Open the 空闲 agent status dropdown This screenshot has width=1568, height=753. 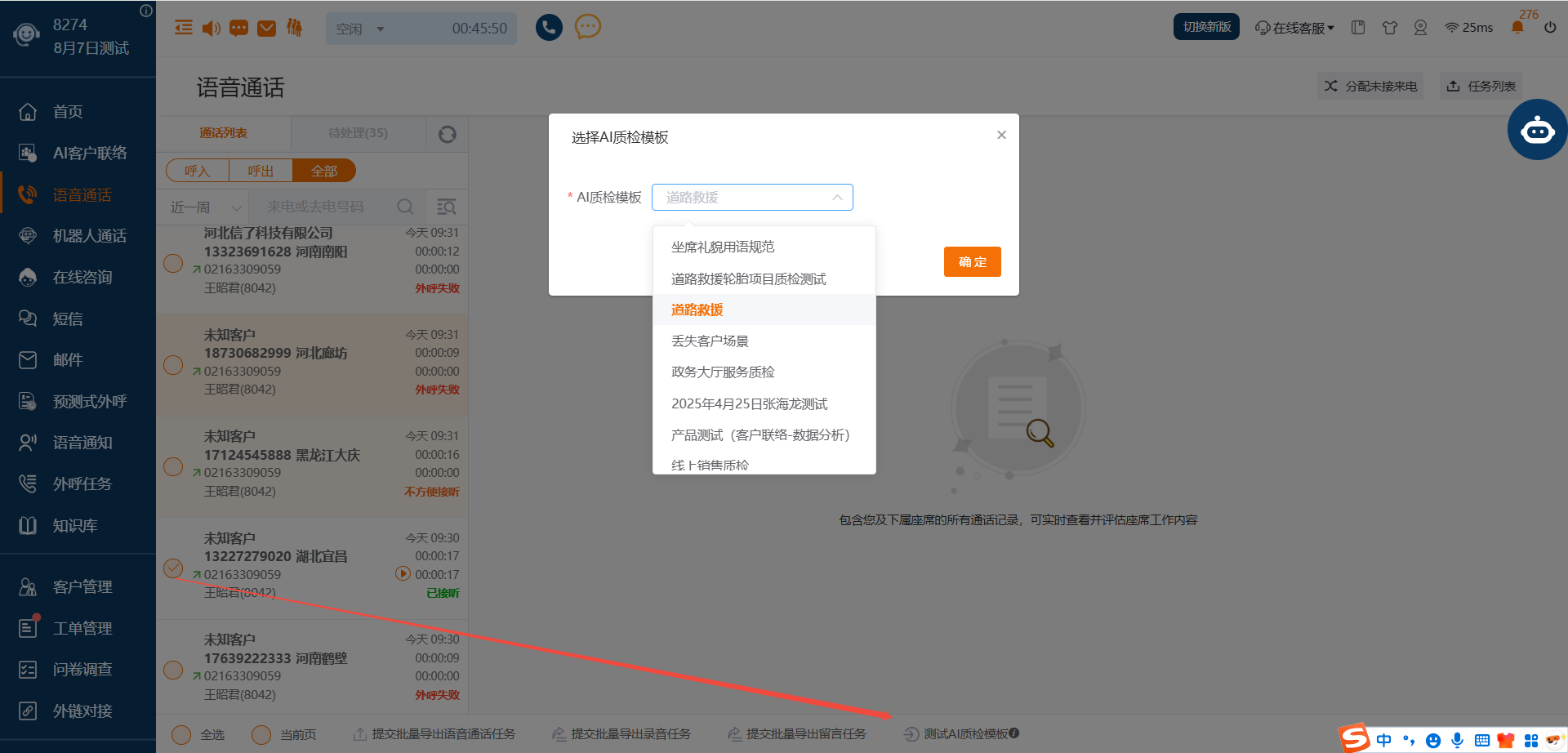pos(359,29)
